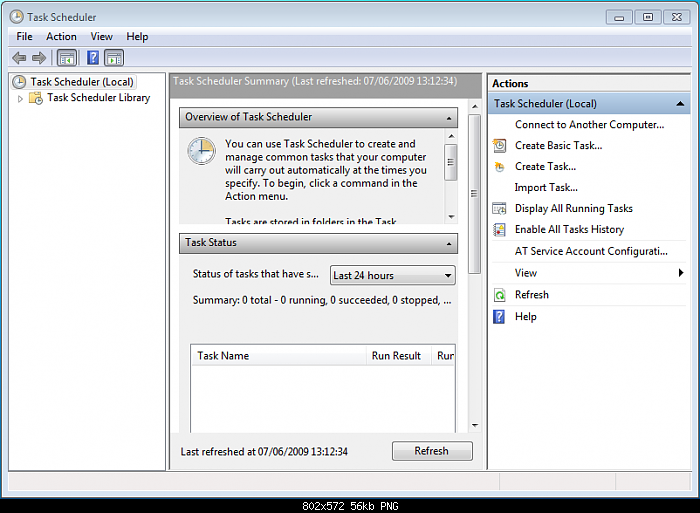Click the Display All Running Tasks icon
Image resolution: width=700 pixels, height=513 pixels.
pyautogui.click(x=499, y=209)
